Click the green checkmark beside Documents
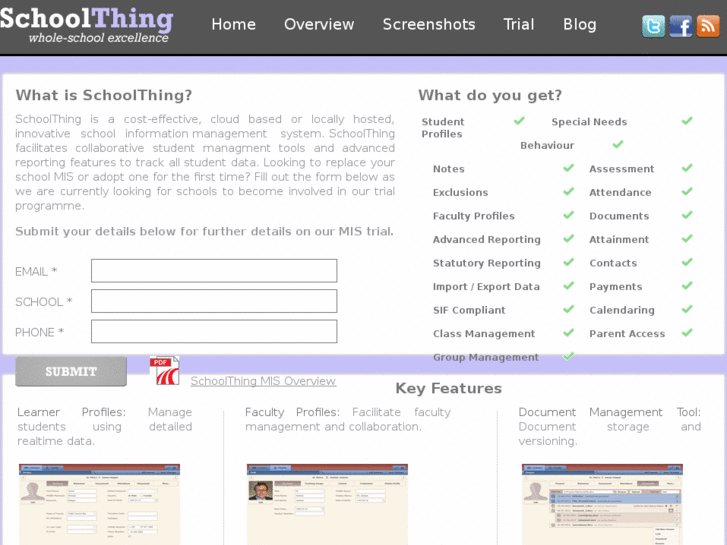This screenshot has width=727, height=545. (687, 215)
